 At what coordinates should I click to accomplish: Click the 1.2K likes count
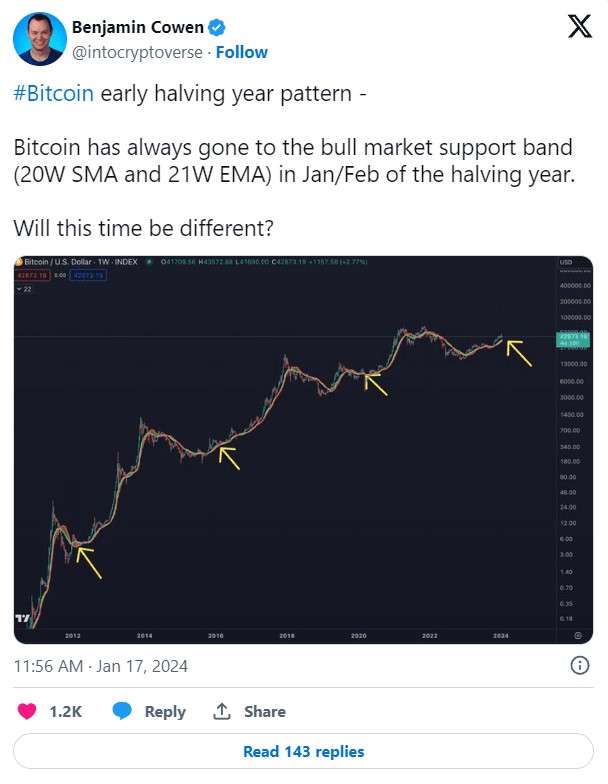coord(66,712)
